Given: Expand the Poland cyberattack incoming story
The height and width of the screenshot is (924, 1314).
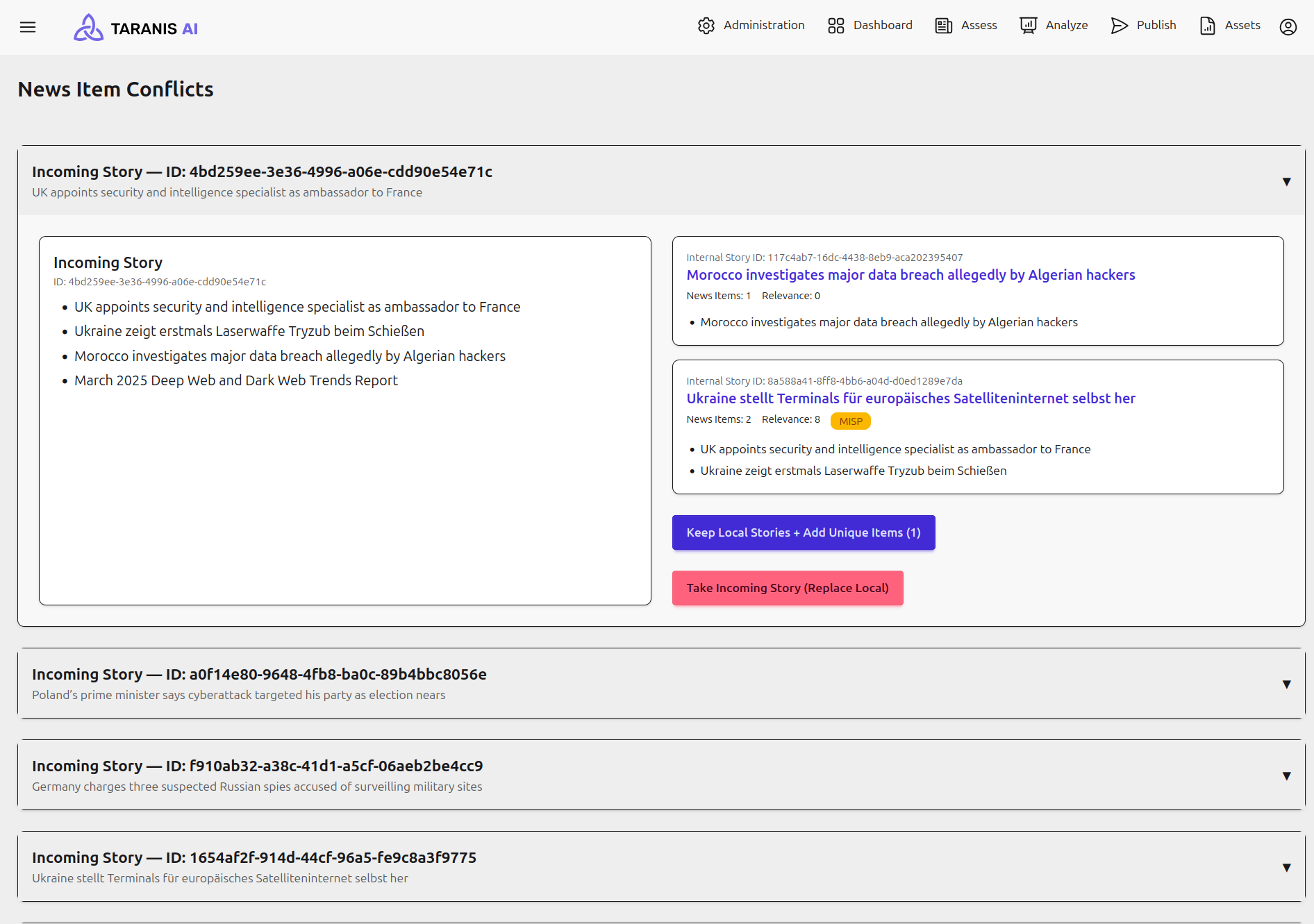Looking at the screenshot, I should pos(1287,684).
